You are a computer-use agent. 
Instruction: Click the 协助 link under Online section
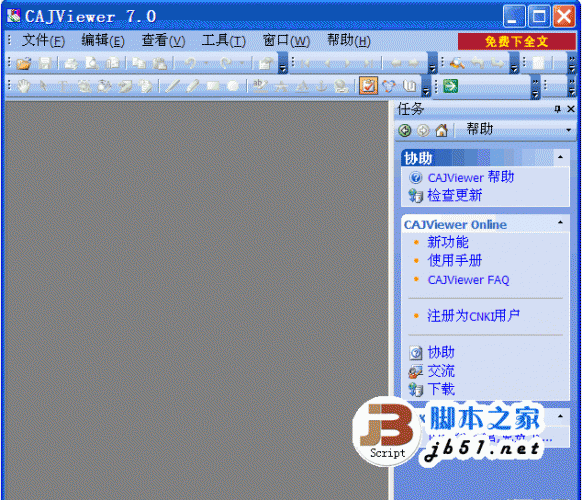(441, 352)
